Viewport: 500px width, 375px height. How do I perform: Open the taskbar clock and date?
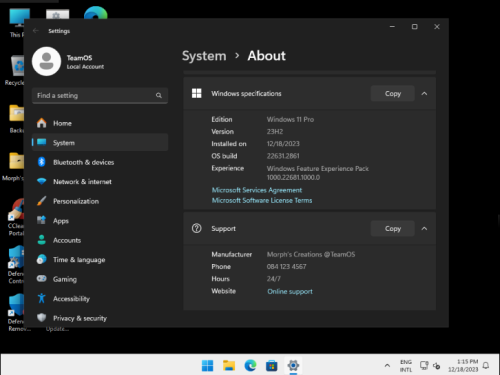tap(463, 366)
